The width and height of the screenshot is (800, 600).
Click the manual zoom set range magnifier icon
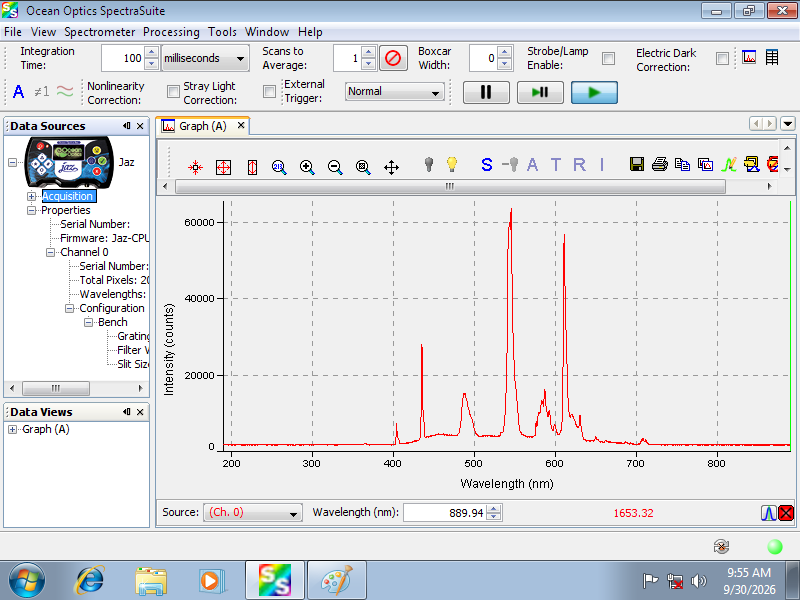[279, 167]
